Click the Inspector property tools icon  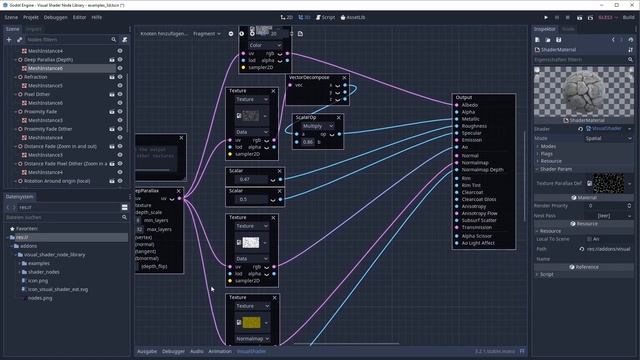point(631,49)
